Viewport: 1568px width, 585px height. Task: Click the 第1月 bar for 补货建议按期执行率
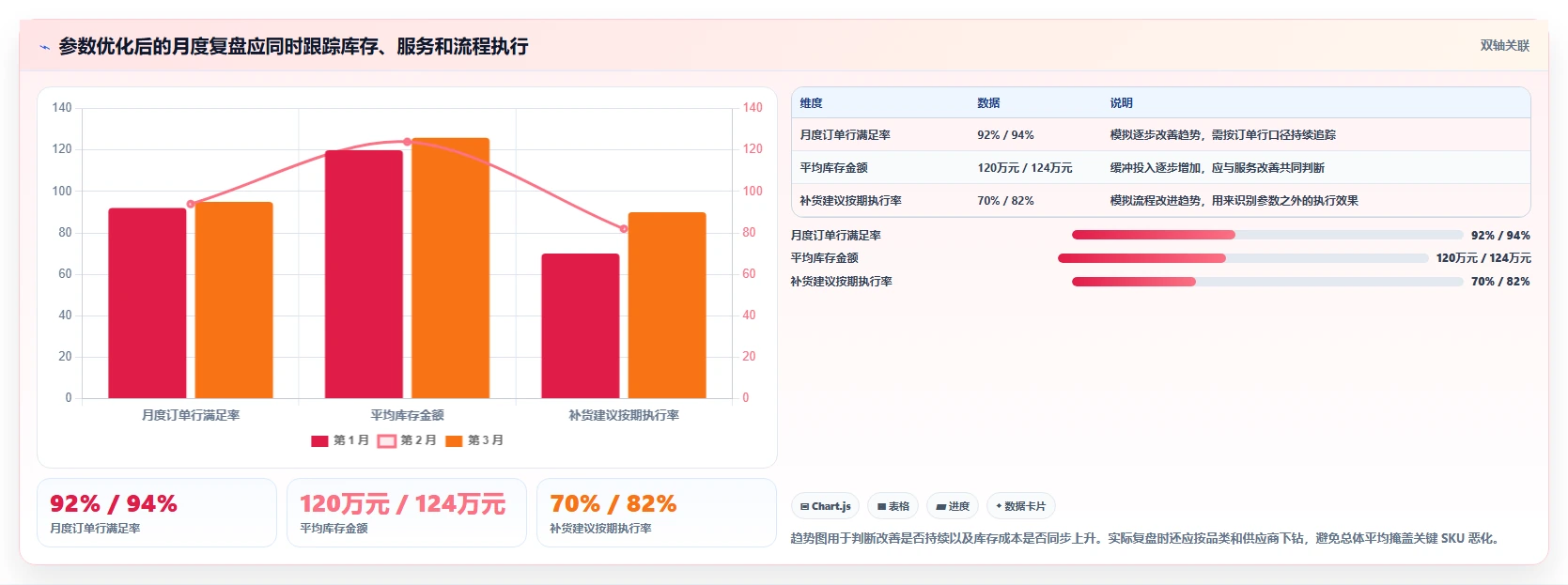click(581, 326)
